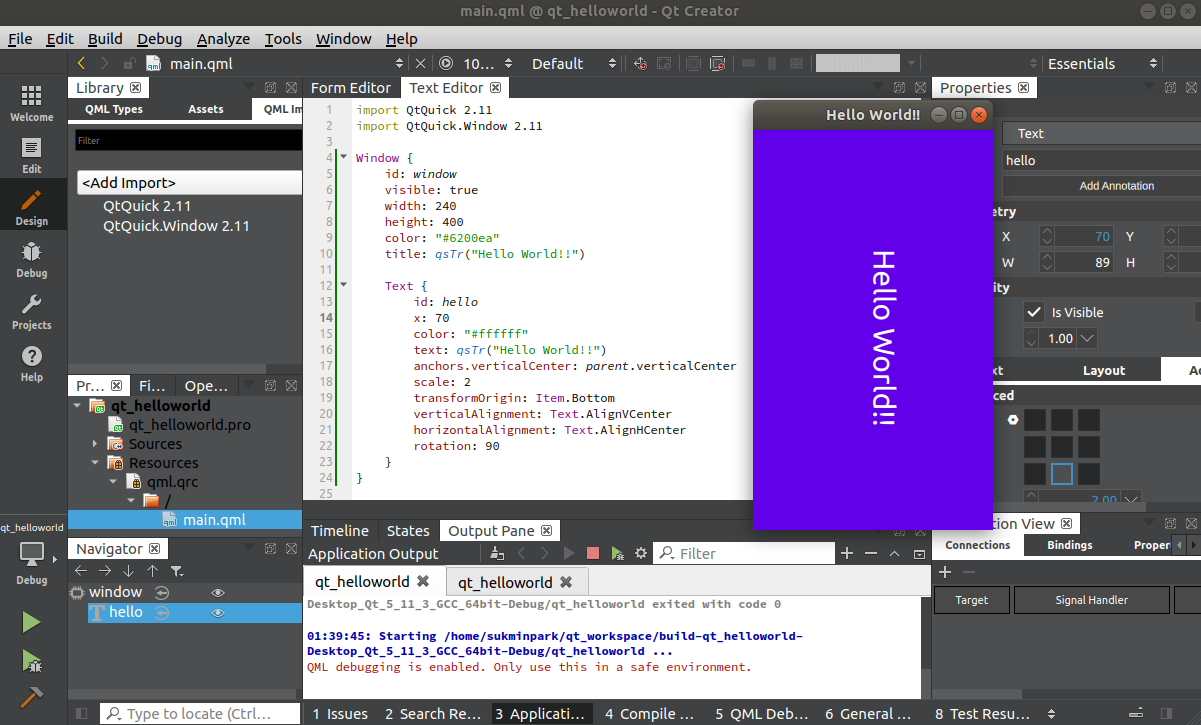Close the main.qml document with X

(420, 63)
